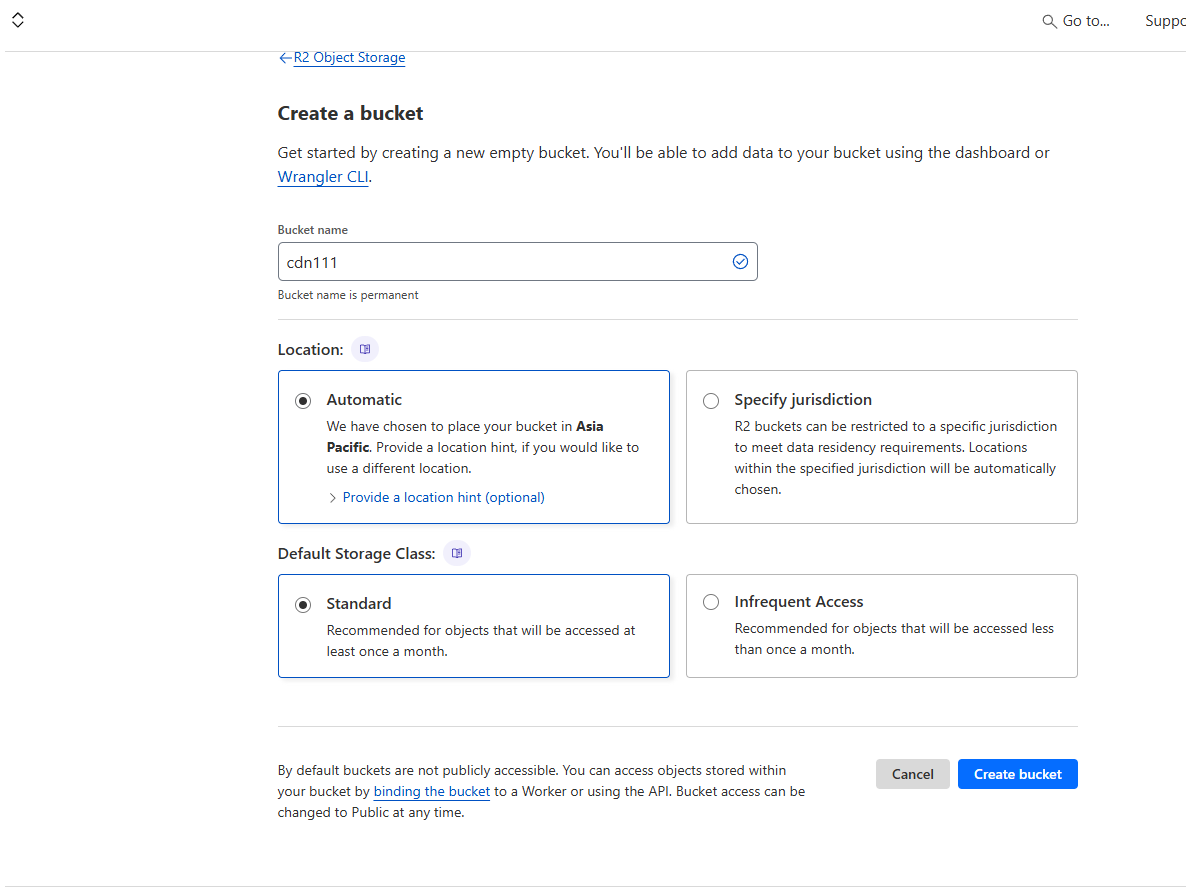
Task: Click the up-down chevron icon at top left
Action: [18, 20]
